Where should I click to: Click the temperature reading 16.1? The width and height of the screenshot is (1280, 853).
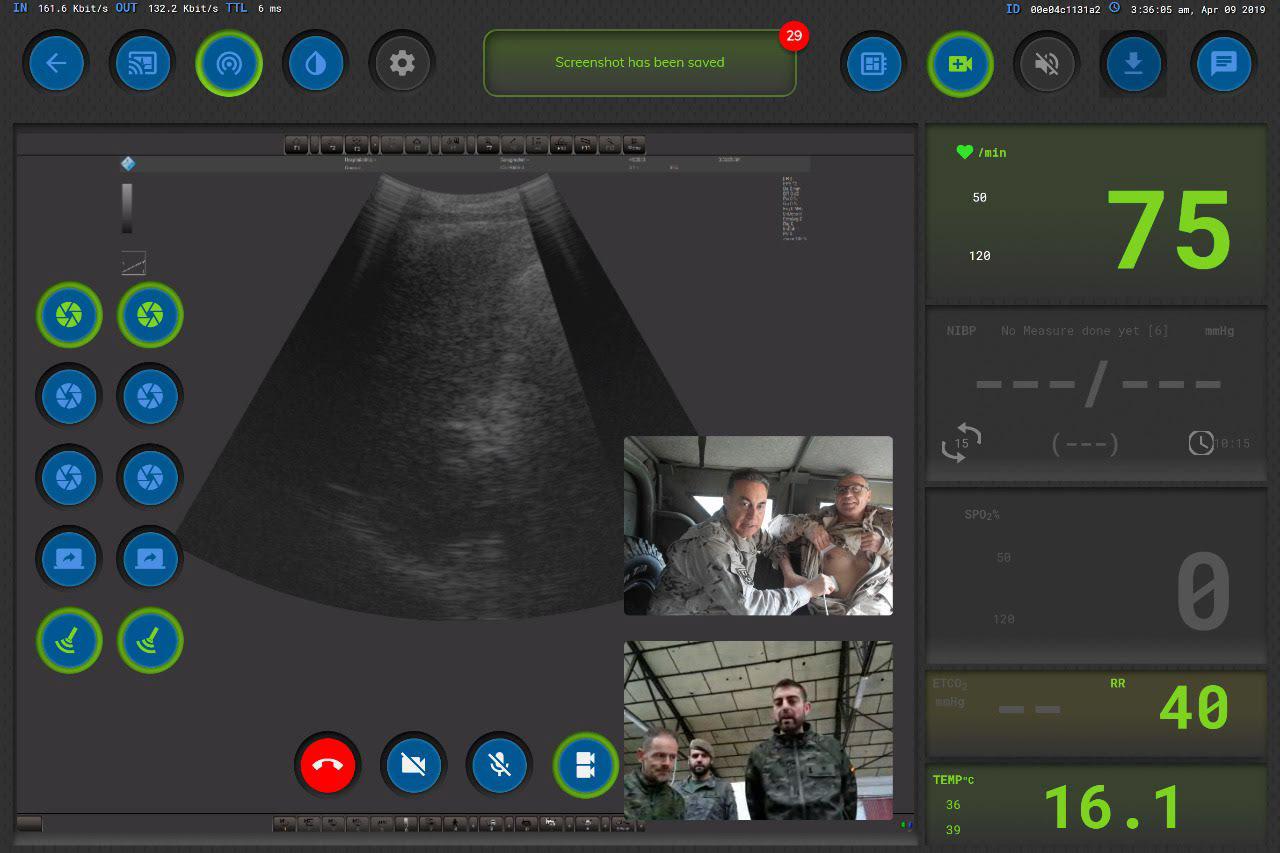[x=1112, y=807]
